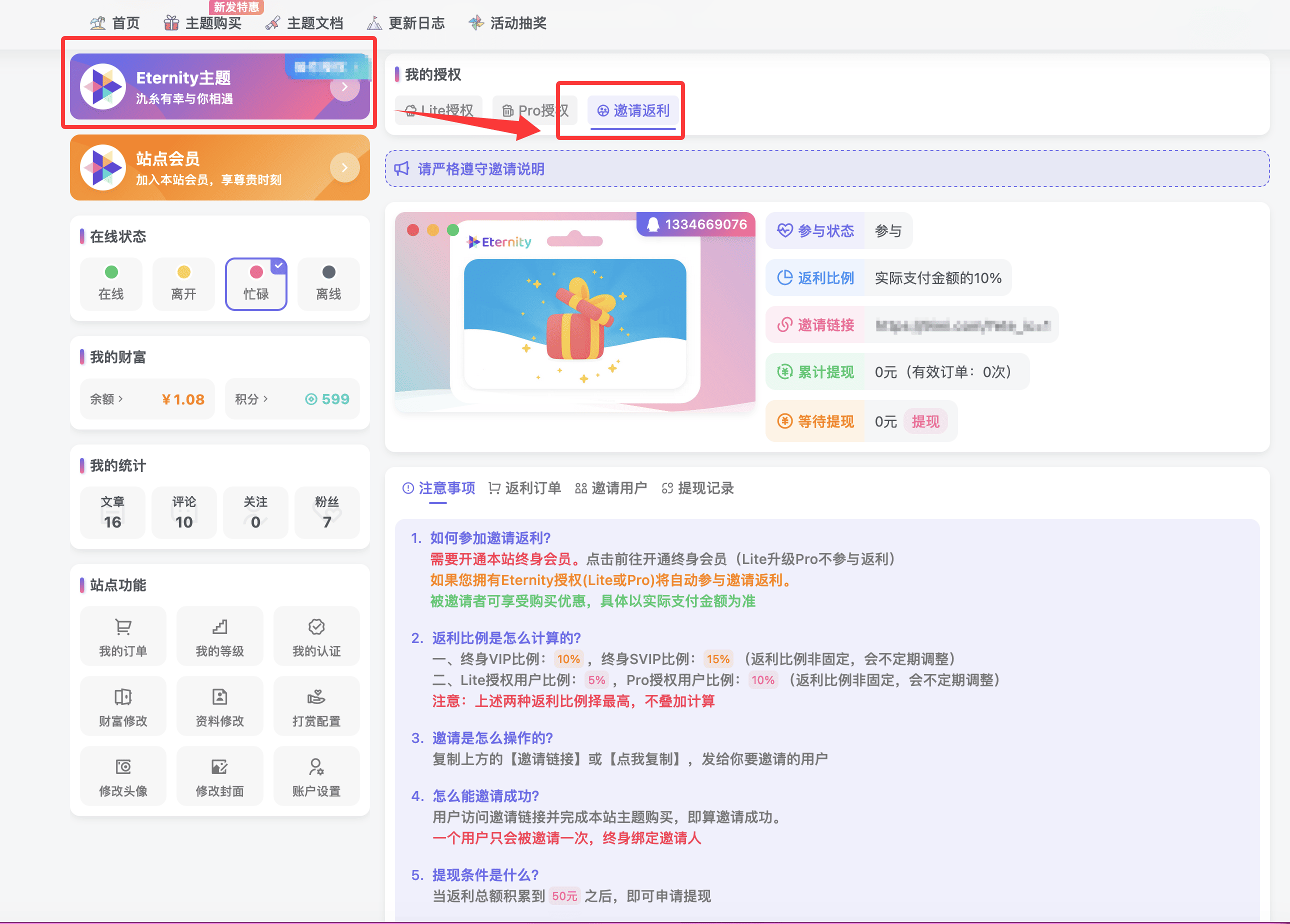Open the 打赏配置 reward icon
The image size is (1290, 924).
point(316,696)
